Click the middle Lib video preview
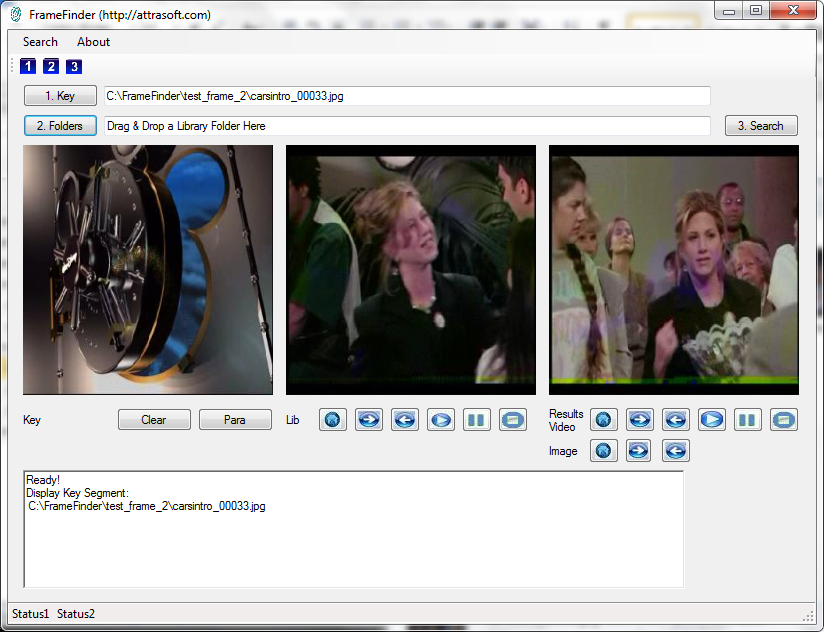 pyautogui.click(x=411, y=270)
